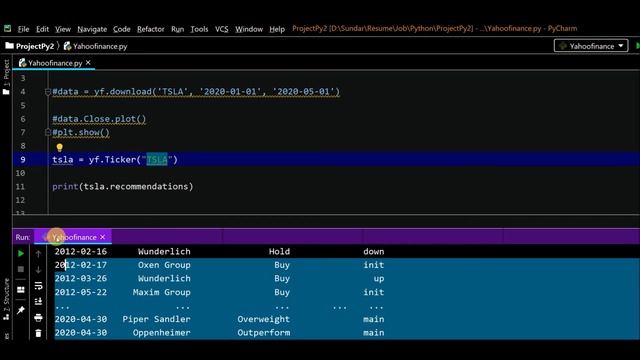Open the Tools menu

point(199,29)
